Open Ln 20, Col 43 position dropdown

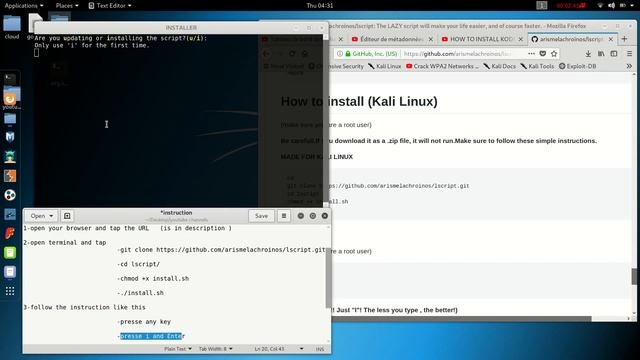279,349
